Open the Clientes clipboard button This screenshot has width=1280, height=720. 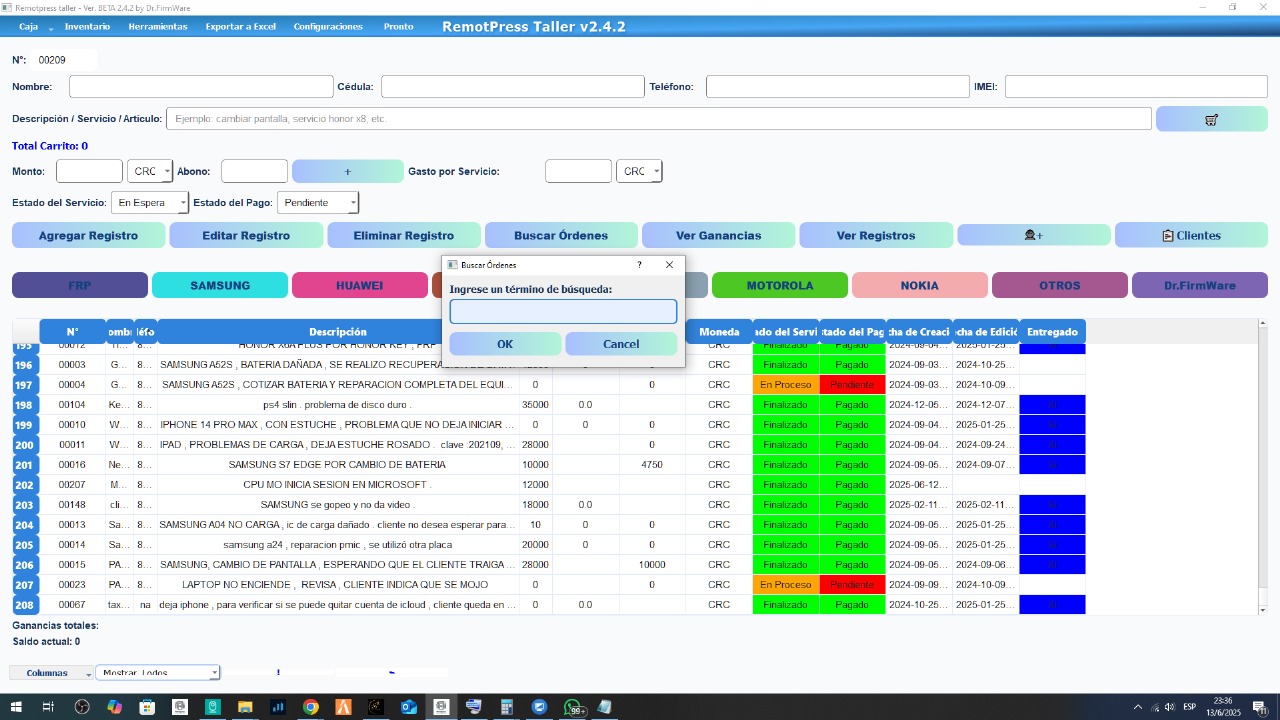(1190, 235)
